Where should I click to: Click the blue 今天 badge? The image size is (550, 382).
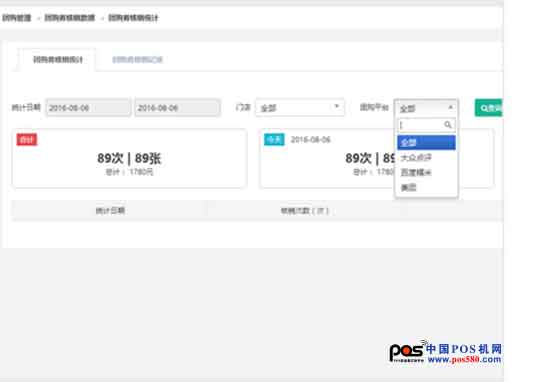pos(274,140)
